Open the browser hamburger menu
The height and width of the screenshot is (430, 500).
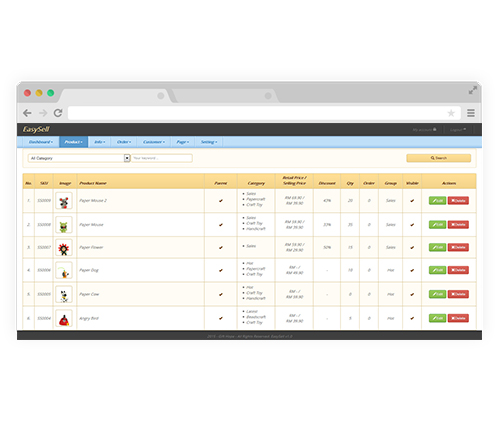[471, 113]
